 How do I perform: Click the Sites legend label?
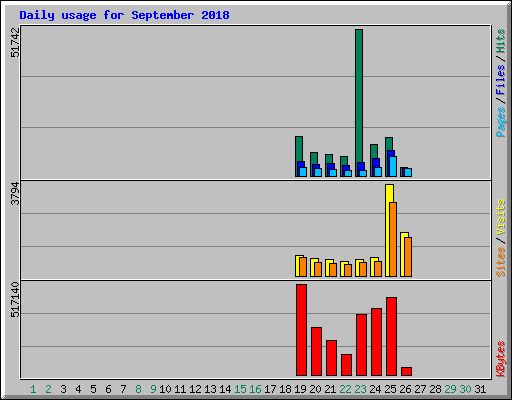(x=501, y=262)
